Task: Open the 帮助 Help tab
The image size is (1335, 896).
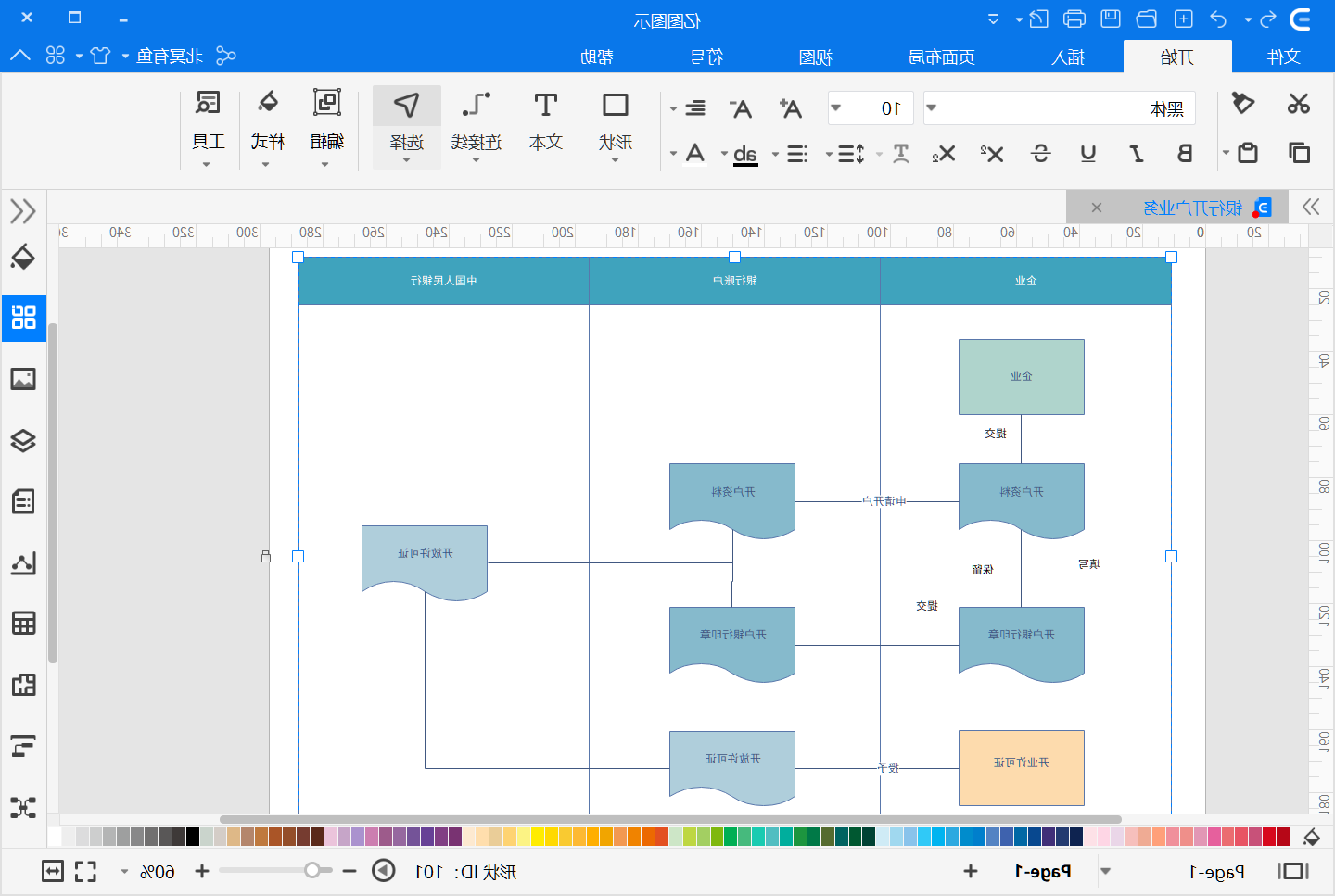Action: coord(597,57)
